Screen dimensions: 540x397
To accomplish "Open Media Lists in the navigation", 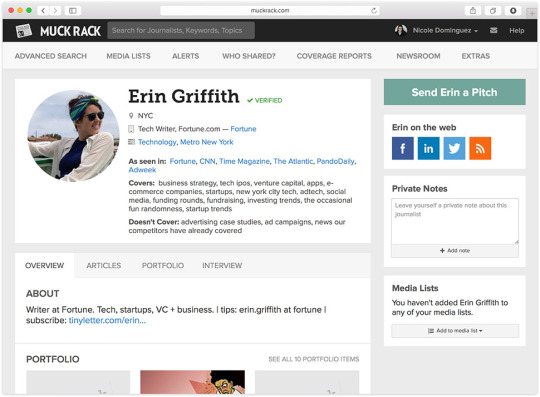I will [128, 56].
